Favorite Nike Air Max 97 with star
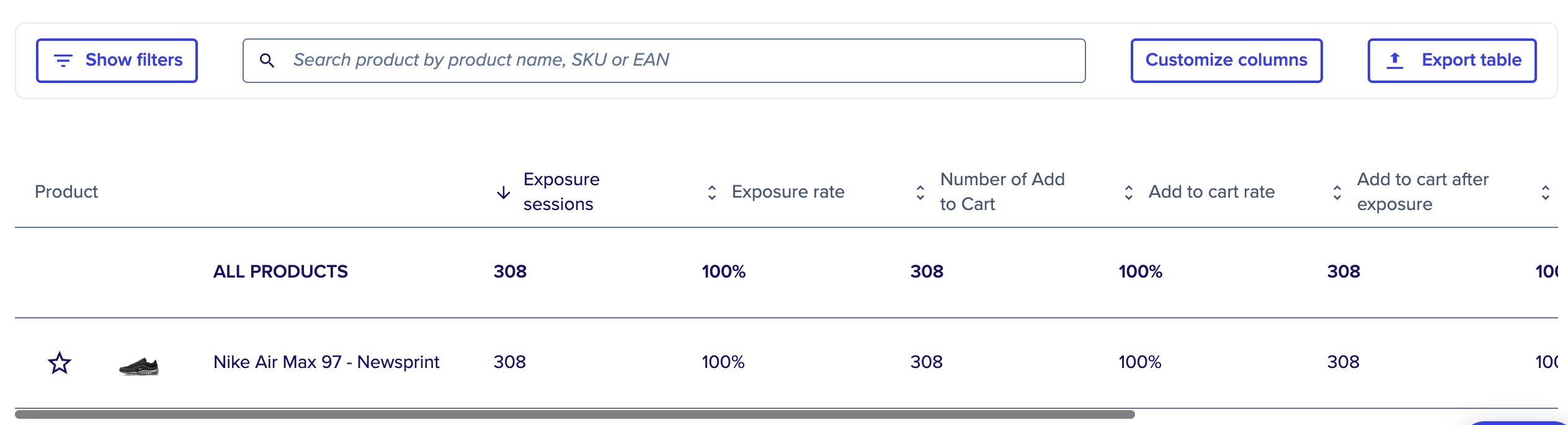Screen dimensions: 1568x425 [x=60, y=362]
